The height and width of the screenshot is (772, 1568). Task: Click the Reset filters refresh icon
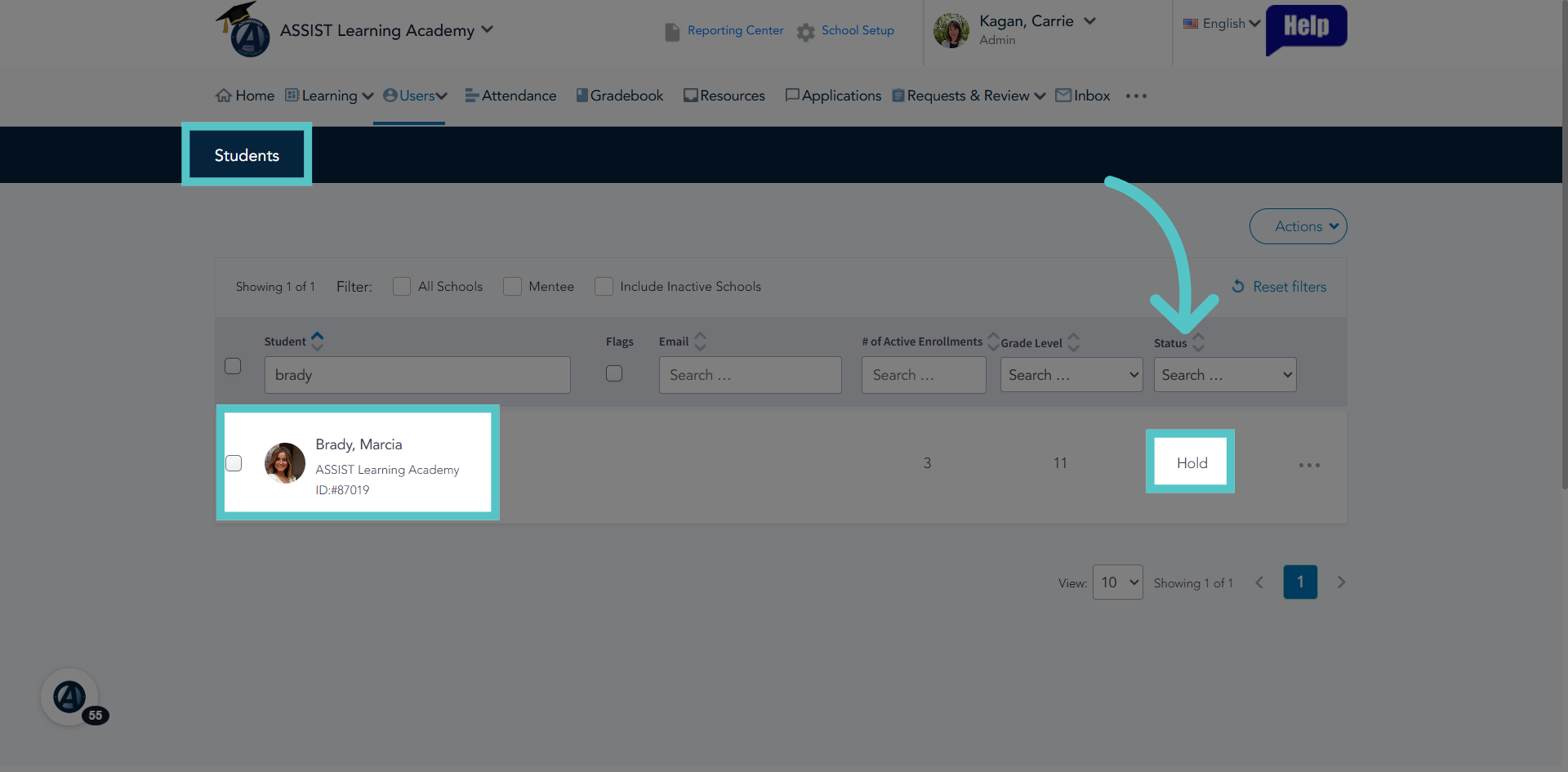tap(1238, 286)
